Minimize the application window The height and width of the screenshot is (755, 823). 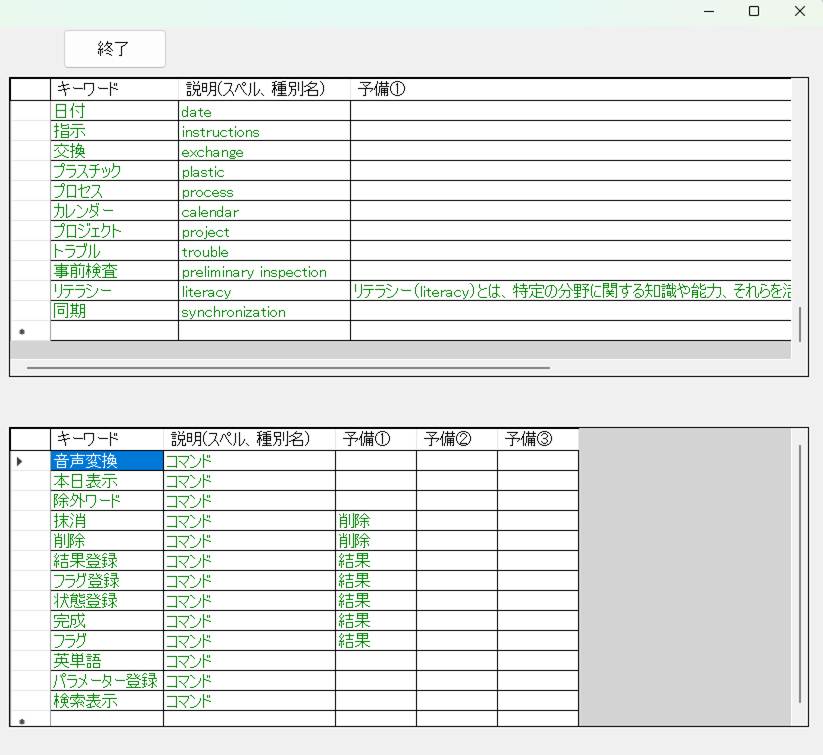pos(709,11)
